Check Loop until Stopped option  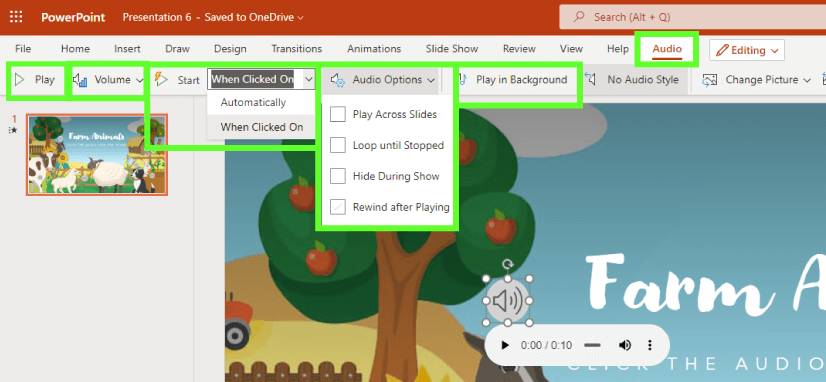pyautogui.click(x=338, y=145)
